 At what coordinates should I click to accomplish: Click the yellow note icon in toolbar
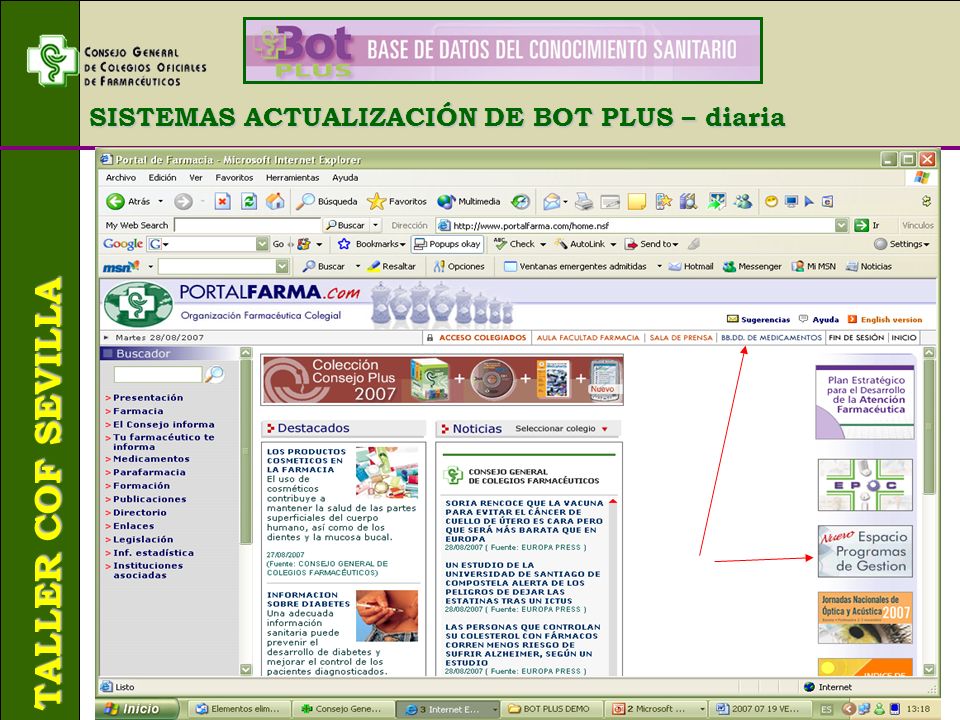pos(637,201)
